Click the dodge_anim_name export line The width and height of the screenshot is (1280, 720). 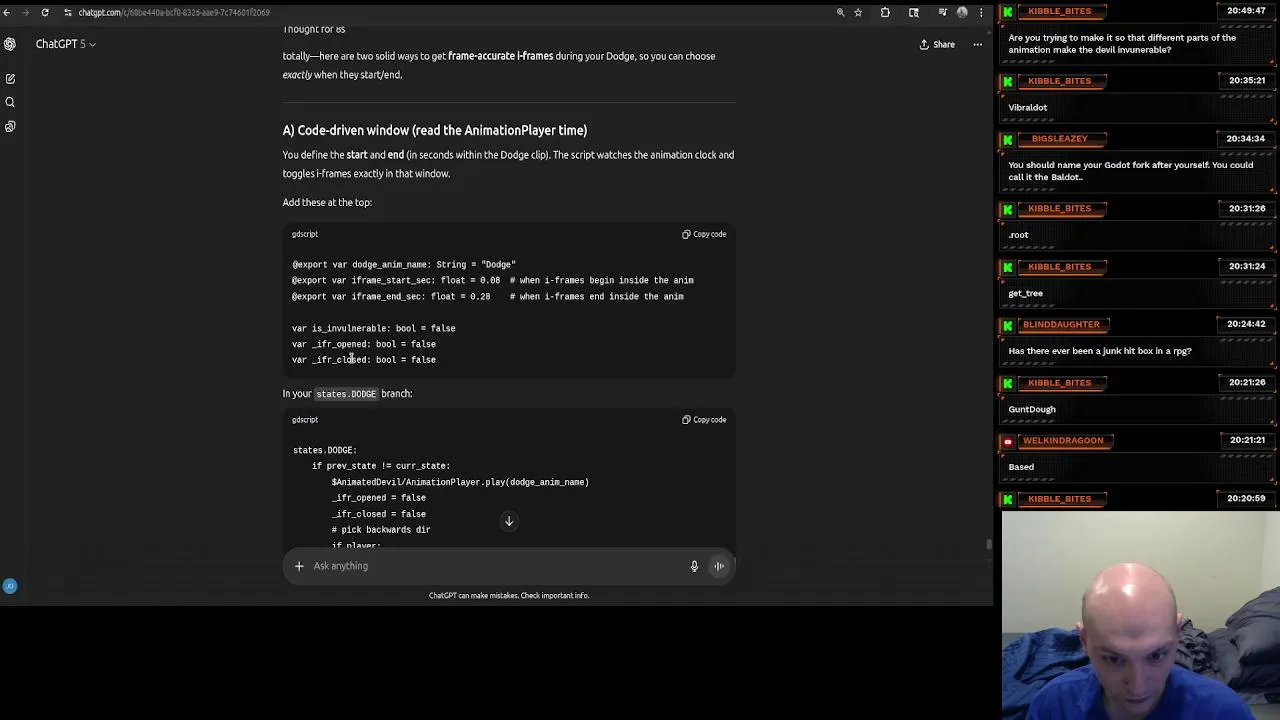click(404, 265)
